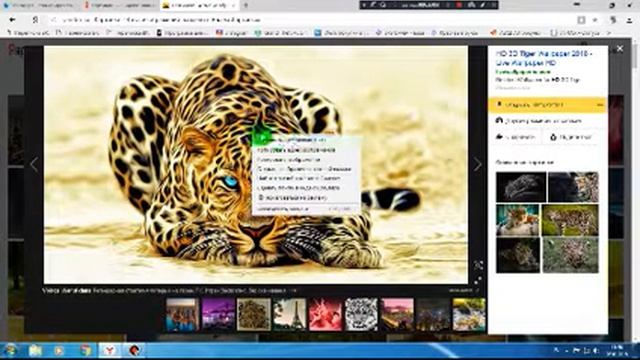Open the green source site link
The image size is (640, 360).
tap(523, 72)
